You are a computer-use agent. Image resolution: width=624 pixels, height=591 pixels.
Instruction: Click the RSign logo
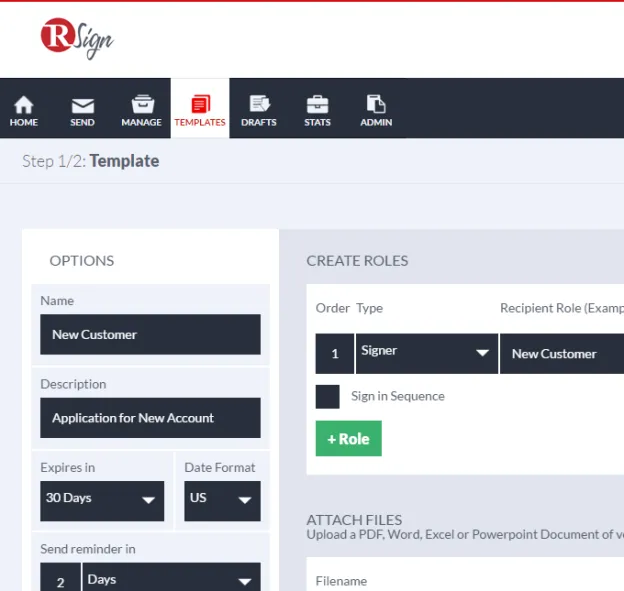[77, 39]
